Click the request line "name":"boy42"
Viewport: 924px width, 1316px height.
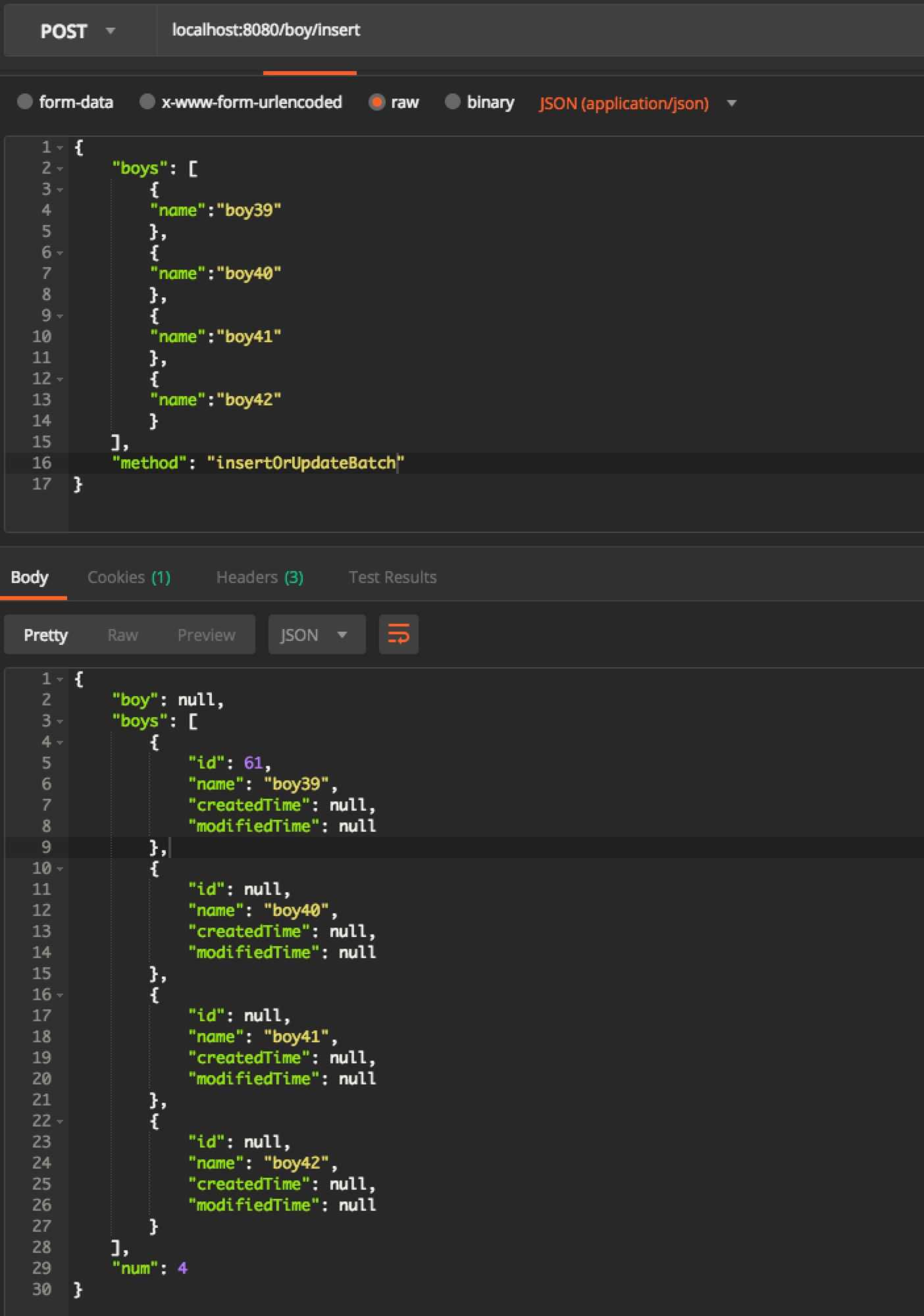(x=215, y=400)
